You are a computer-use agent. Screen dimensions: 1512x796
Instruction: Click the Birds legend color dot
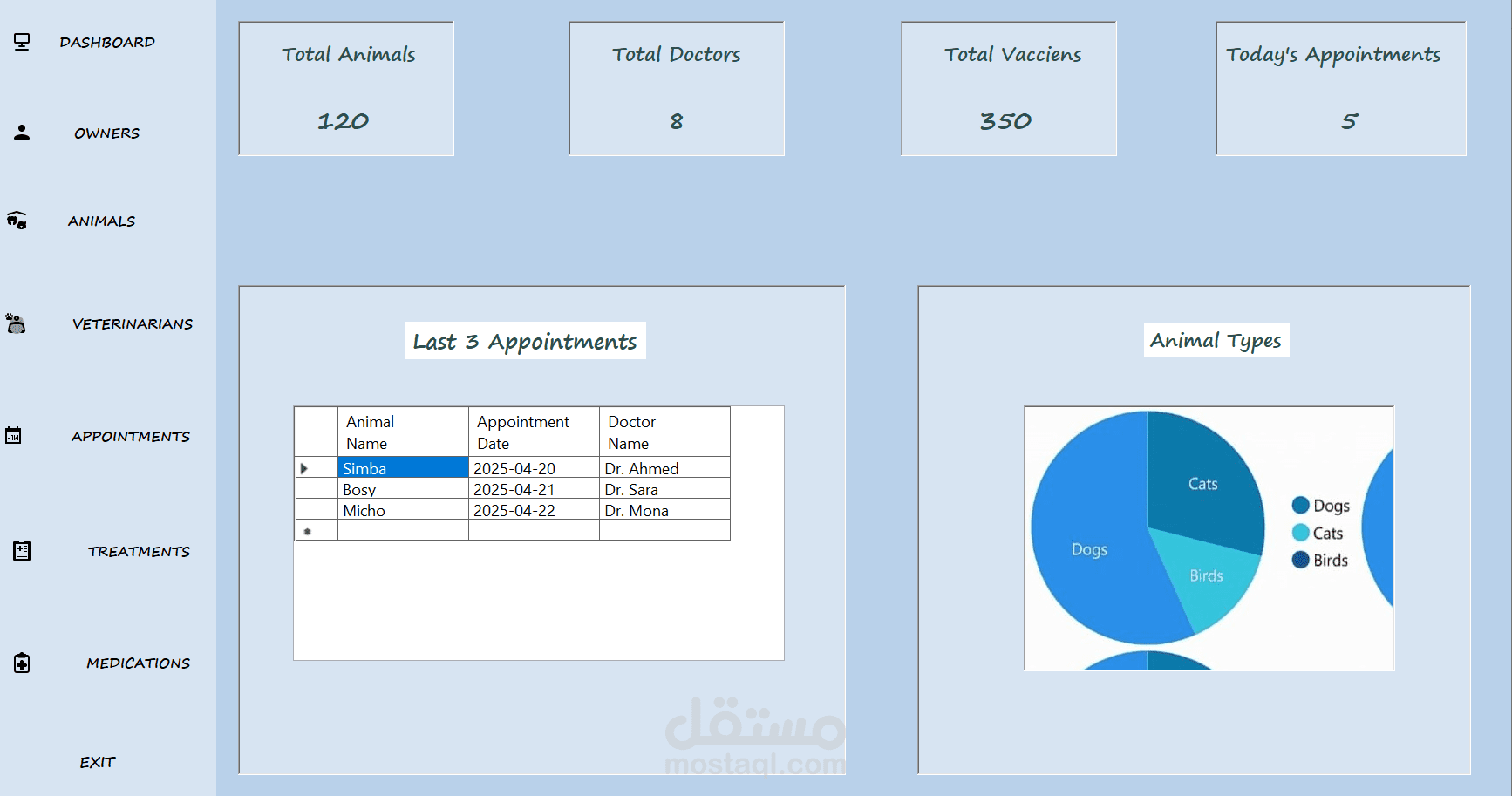click(x=1300, y=560)
